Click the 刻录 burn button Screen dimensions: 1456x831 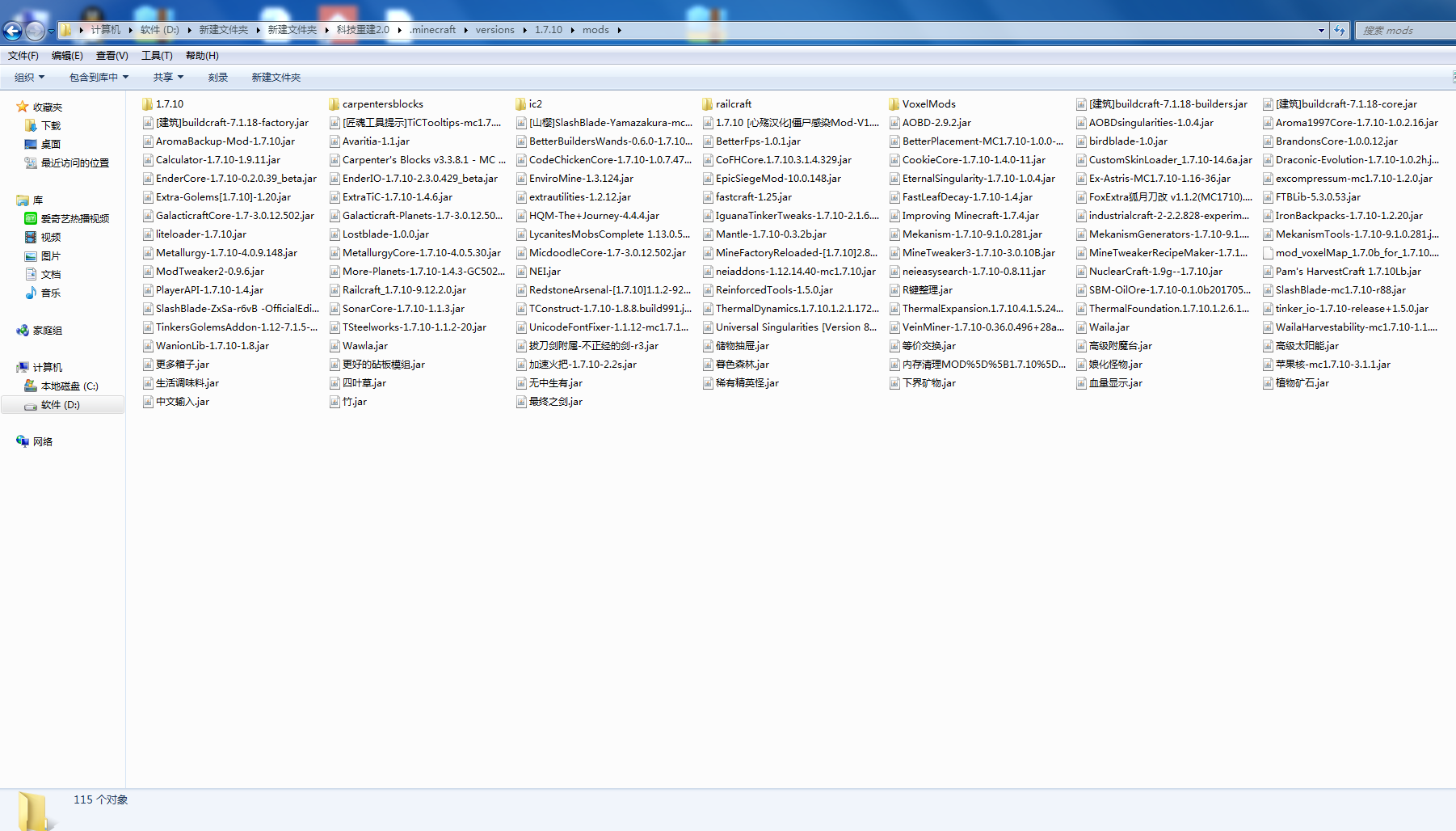click(217, 78)
